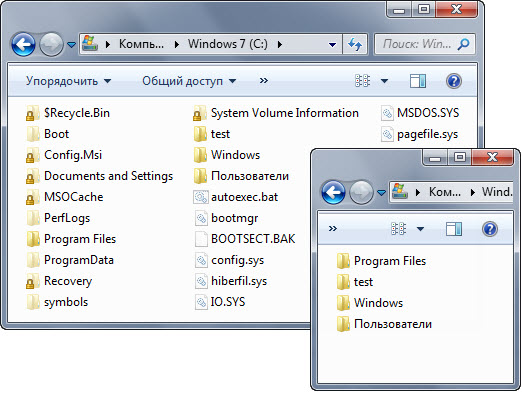Click the change view icon in the large window
This screenshot has height=397, width=522.
(362, 81)
